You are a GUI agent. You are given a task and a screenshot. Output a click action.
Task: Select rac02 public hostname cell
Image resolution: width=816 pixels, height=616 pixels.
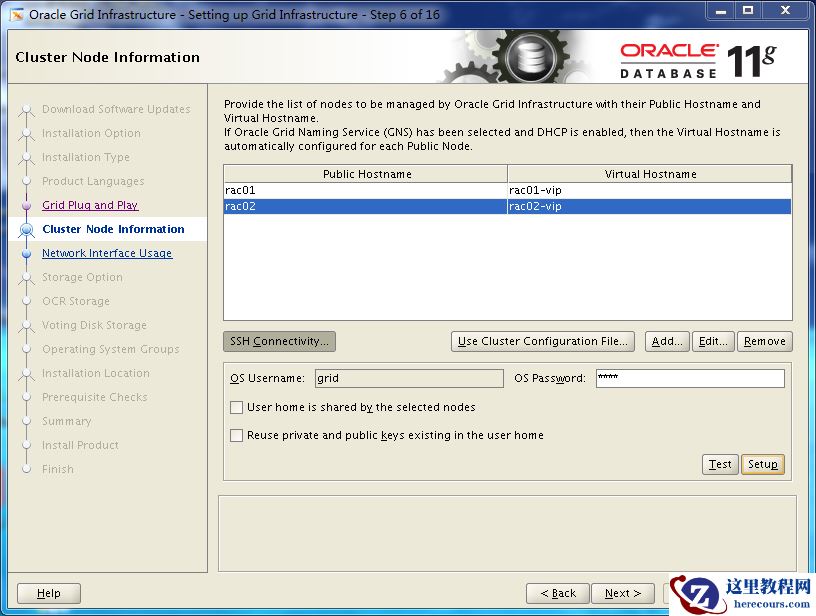(x=365, y=206)
